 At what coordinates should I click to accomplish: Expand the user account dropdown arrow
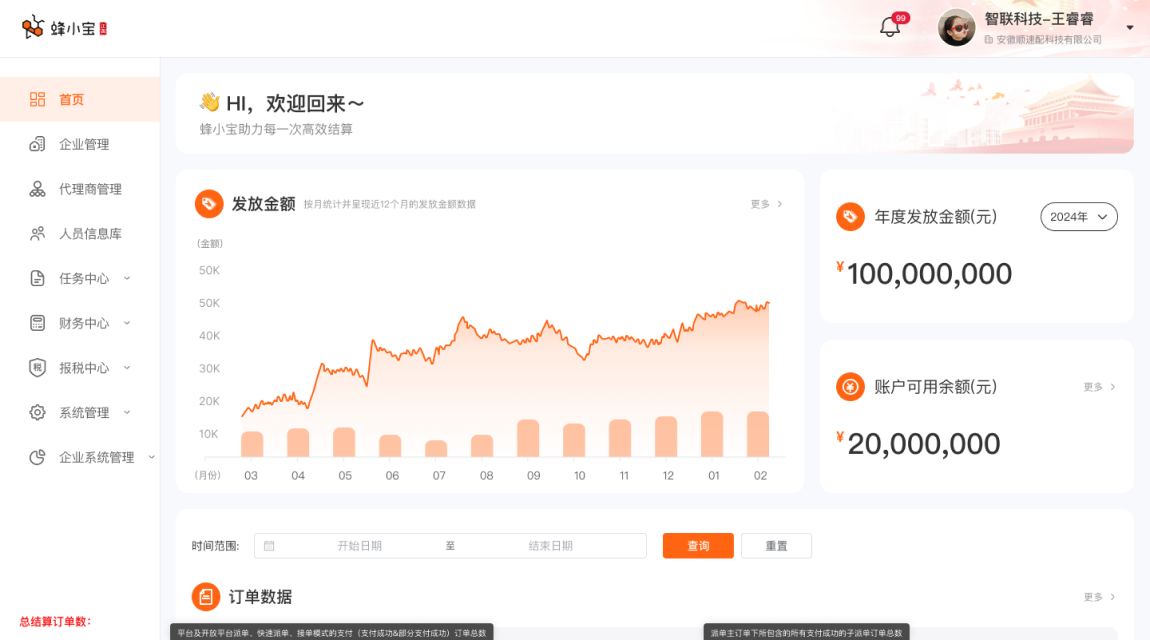(x=1130, y=28)
